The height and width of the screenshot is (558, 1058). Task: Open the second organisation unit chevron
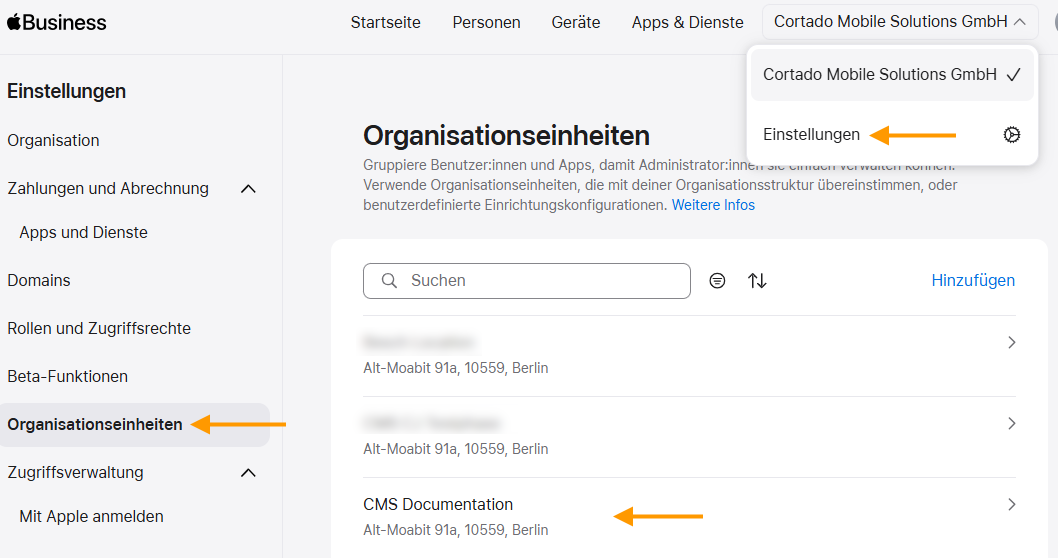coord(1011,424)
